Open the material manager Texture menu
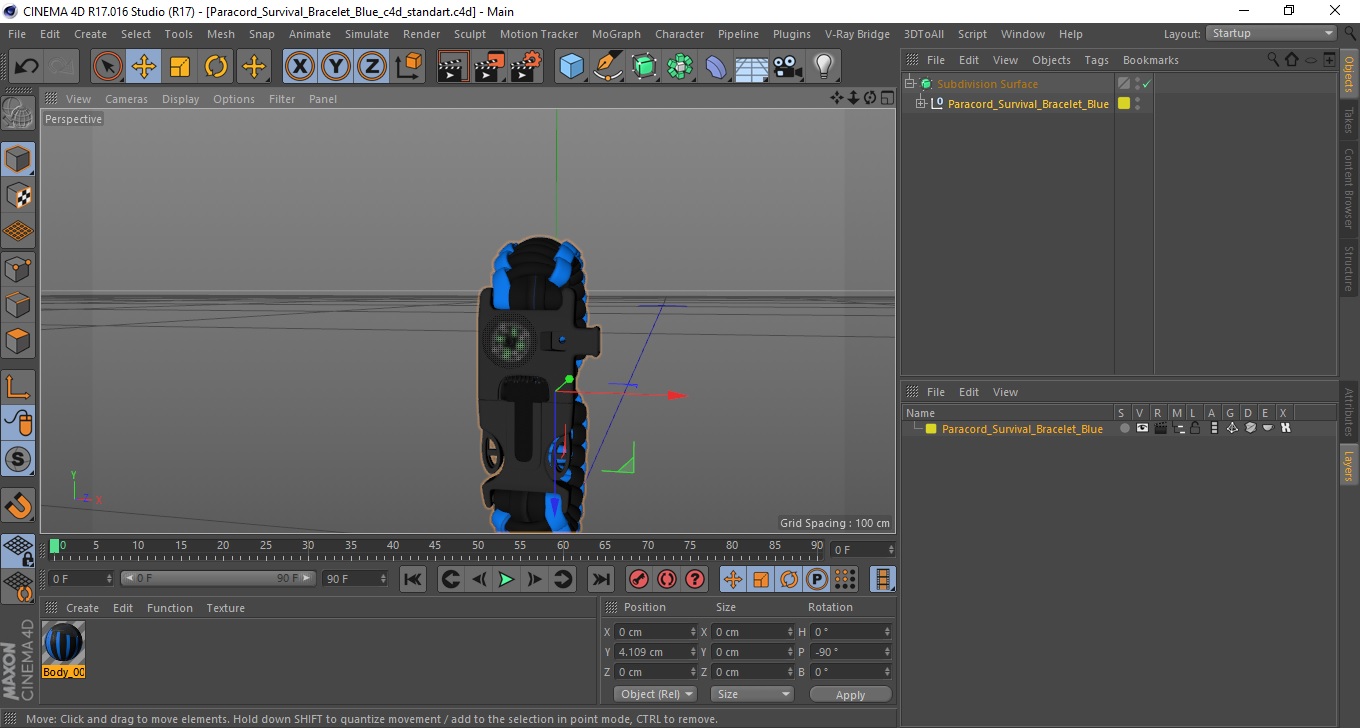The height and width of the screenshot is (728, 1360). (225, 608)
